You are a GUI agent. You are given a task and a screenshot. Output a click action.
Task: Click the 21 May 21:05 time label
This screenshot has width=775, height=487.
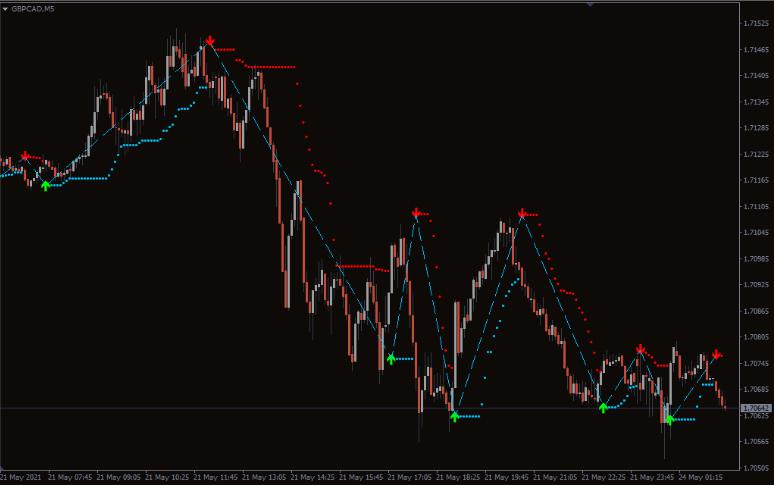tap(555, 478)
